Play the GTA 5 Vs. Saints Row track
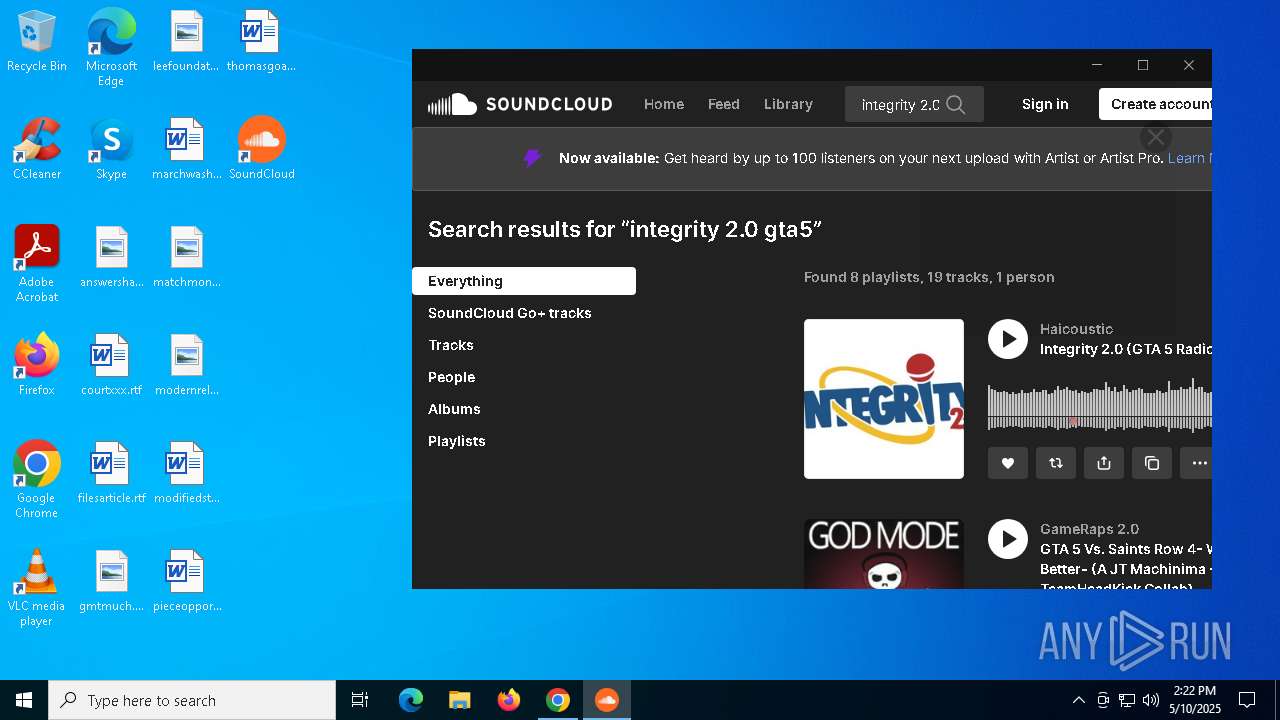This screenshot has width=1280, height=720. click(1008, 539)
